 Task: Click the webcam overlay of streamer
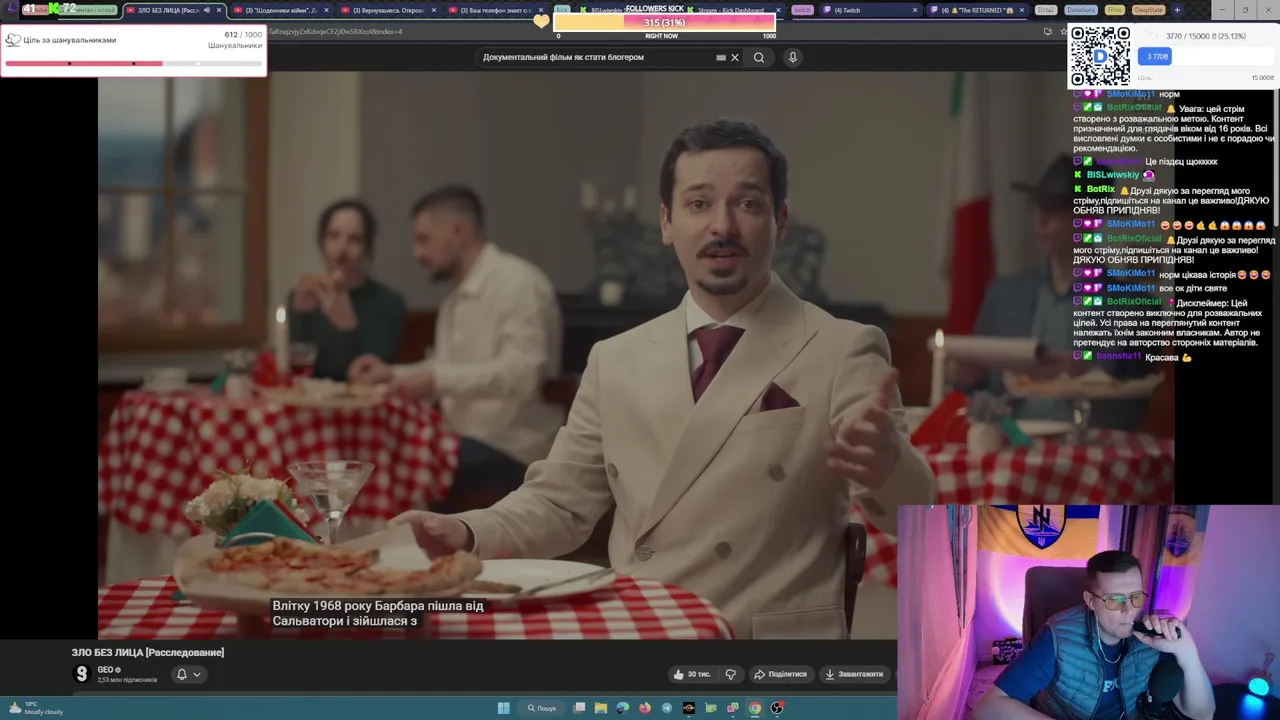pyautogui.click(x=1088, y=612)
